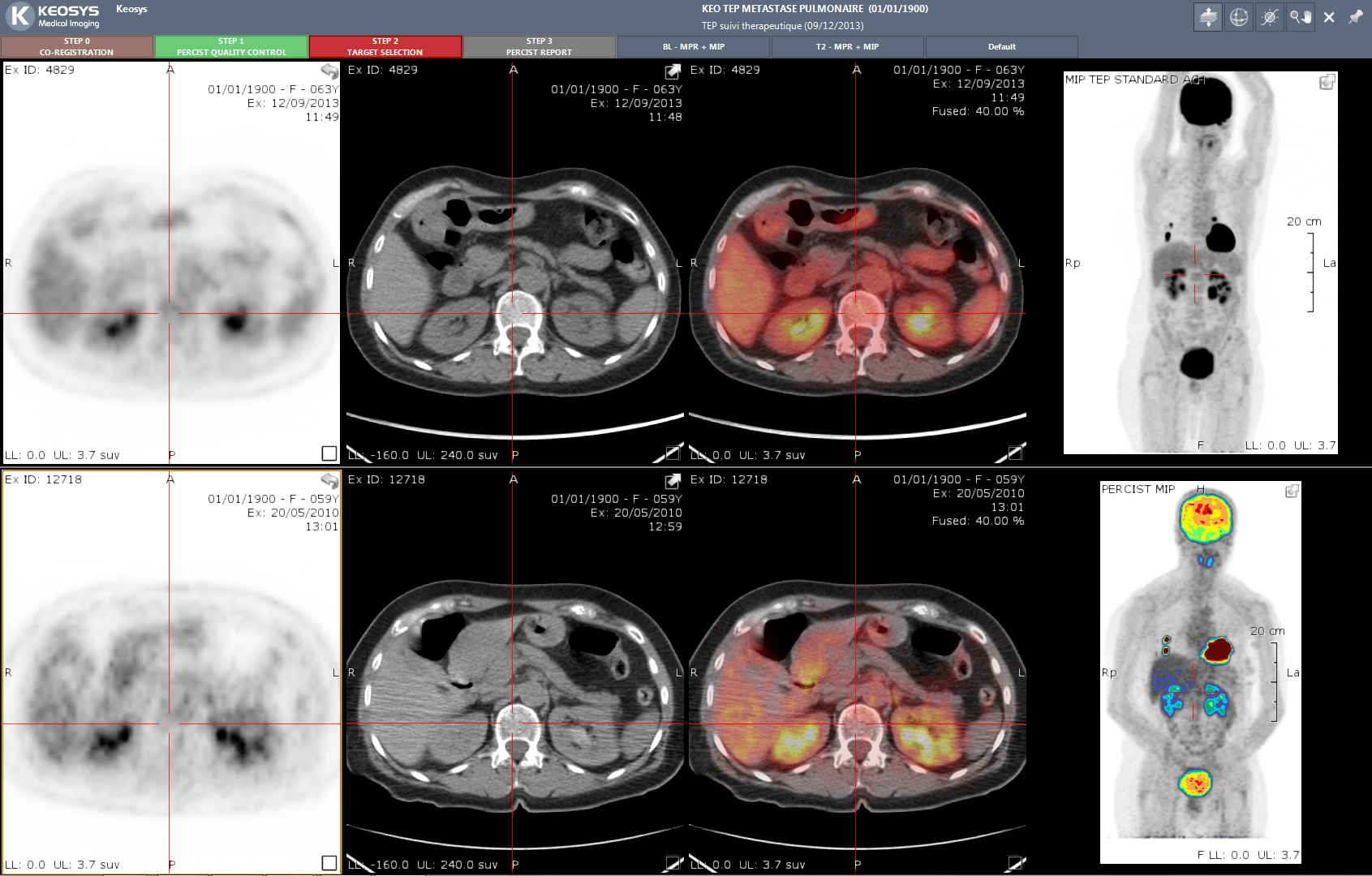Activate the 3D rotation globe tool
This screenshot has width=1372, height=876.
coord(1239,17)
